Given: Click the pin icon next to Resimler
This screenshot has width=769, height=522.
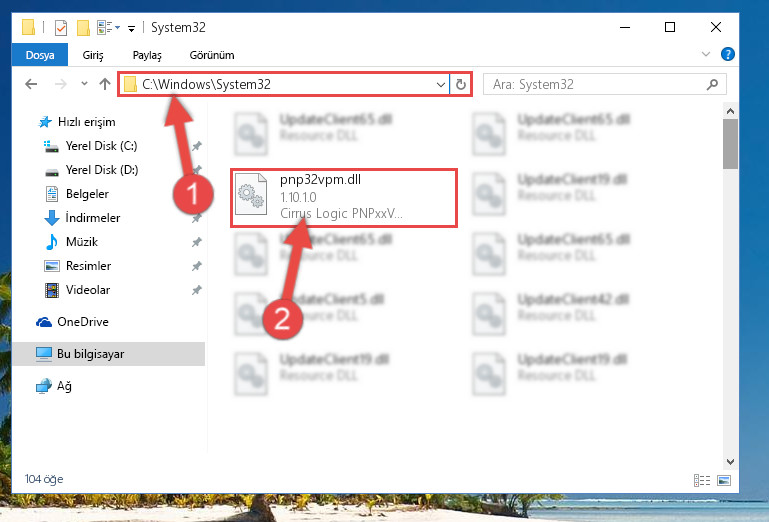Looking at the screenshot, I should pos(197,266).
